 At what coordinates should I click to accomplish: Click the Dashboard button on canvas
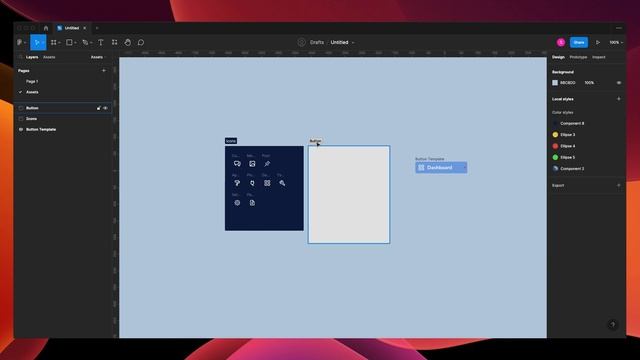(441, 168)
